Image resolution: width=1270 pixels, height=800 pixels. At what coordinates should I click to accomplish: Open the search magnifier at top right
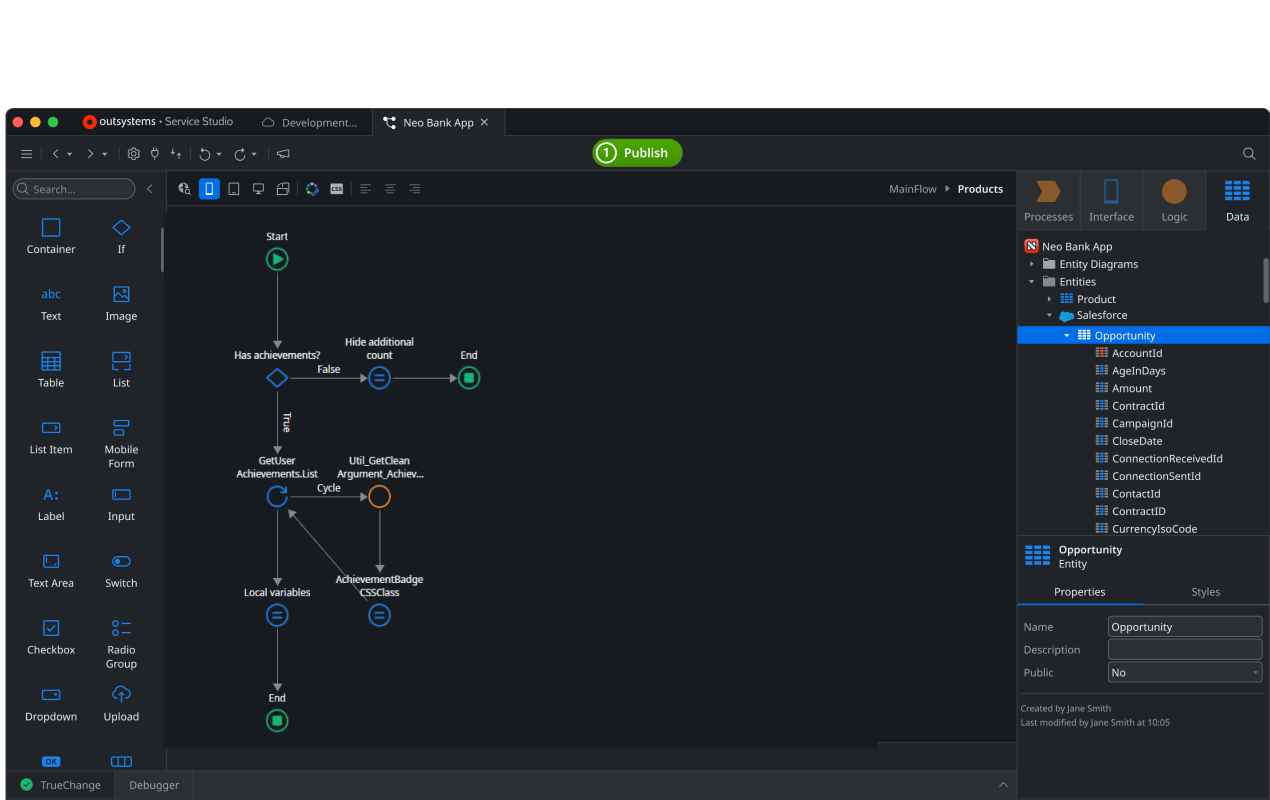click(1249, 154)
